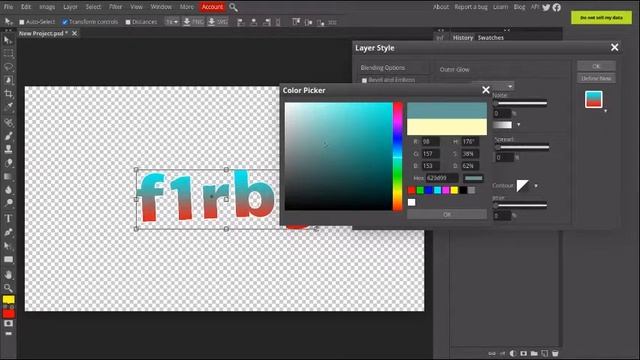Select the Gradient tool

(8, 176)
